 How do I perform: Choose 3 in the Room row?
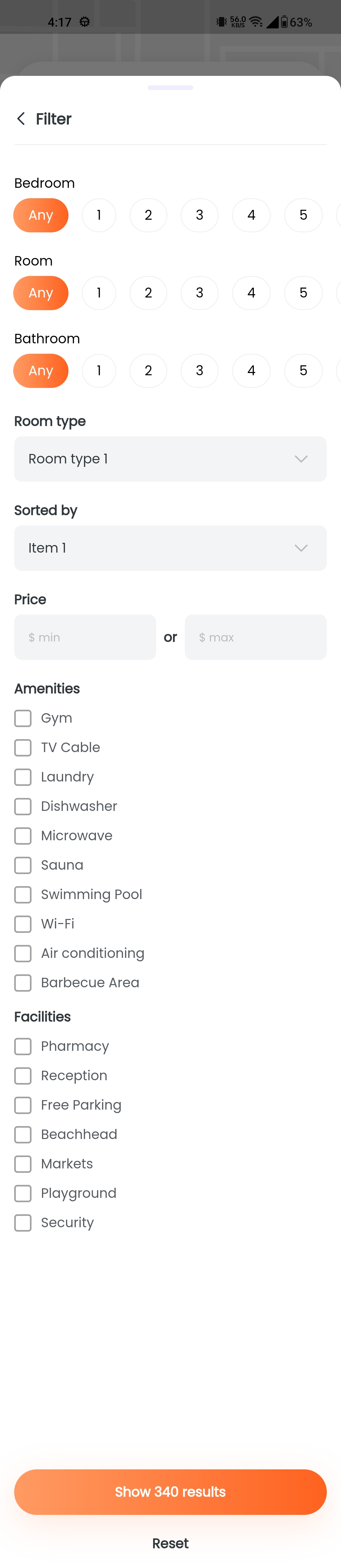click(199, 293)
